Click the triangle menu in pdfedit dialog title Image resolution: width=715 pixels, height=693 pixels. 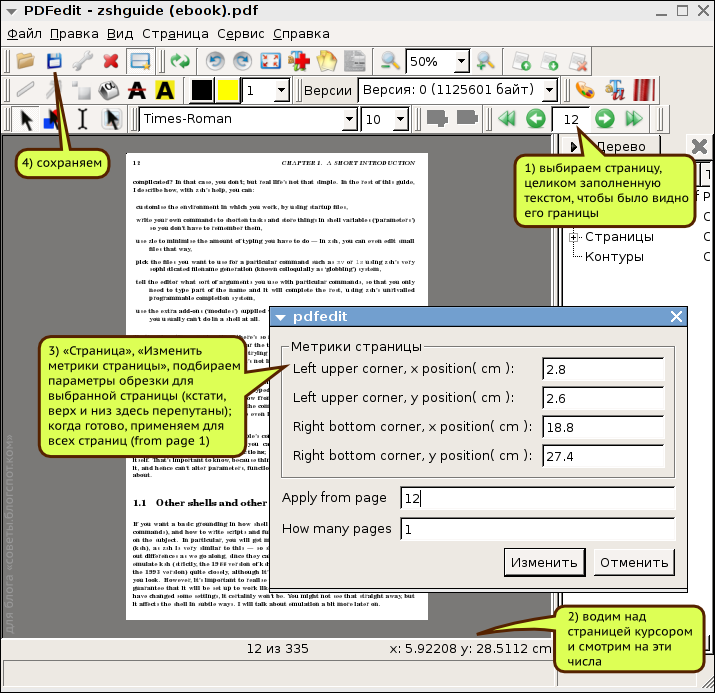pos(280,317)
